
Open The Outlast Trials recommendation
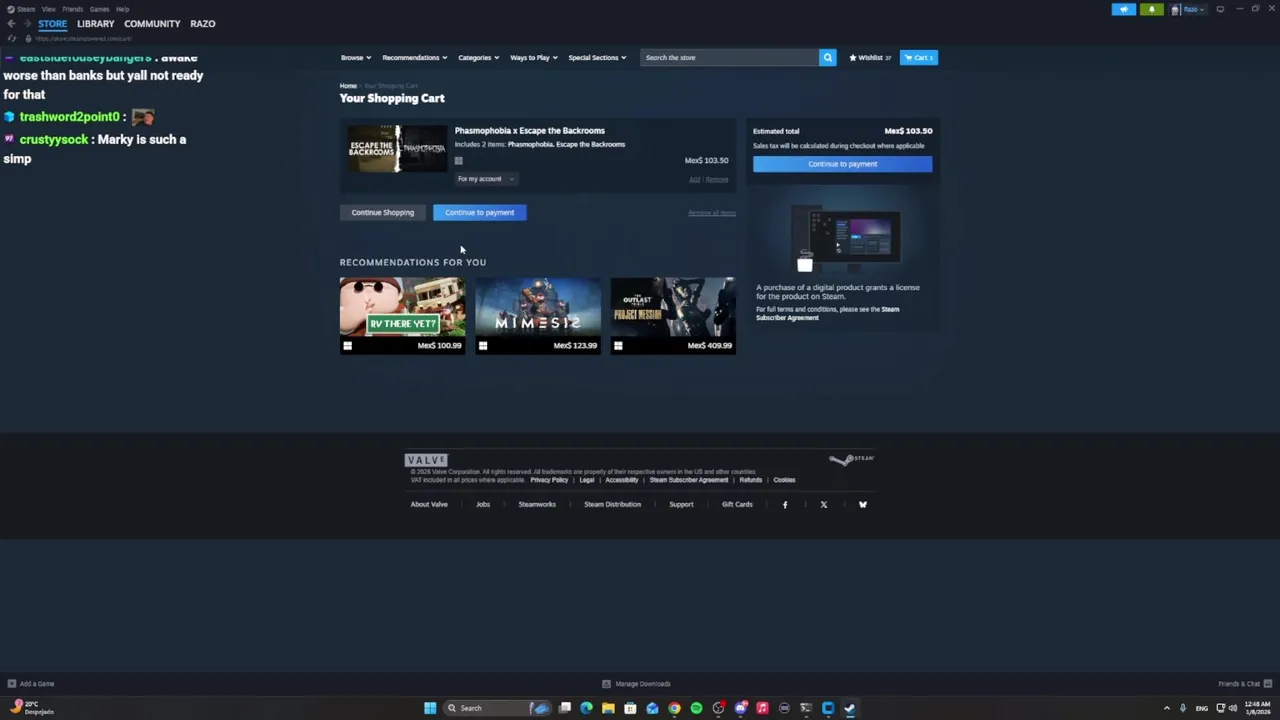(x=673, y=316)
